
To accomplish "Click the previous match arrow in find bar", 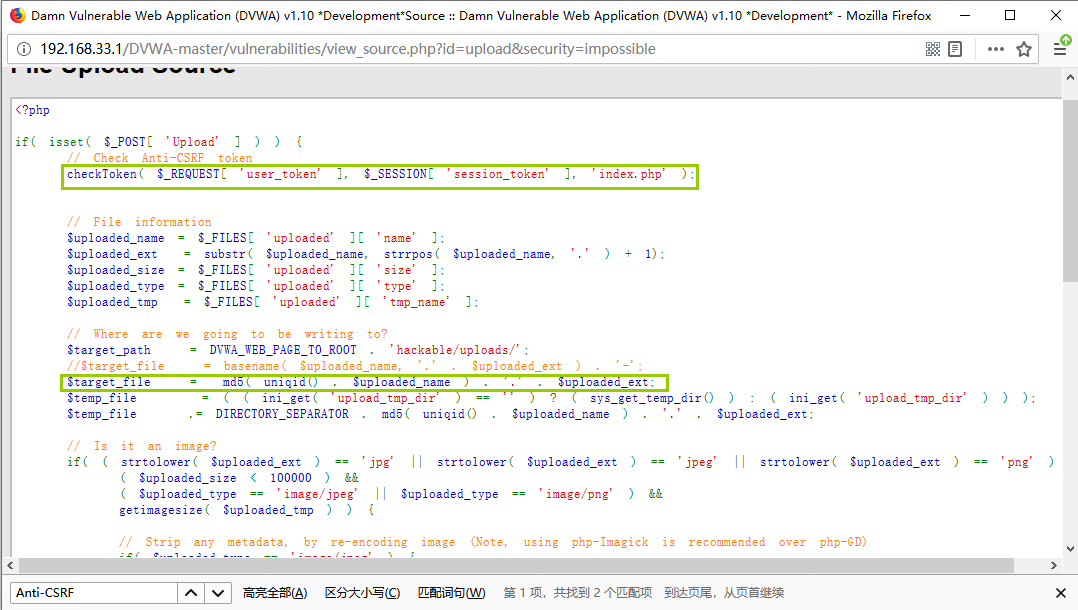I will [190, 594].
